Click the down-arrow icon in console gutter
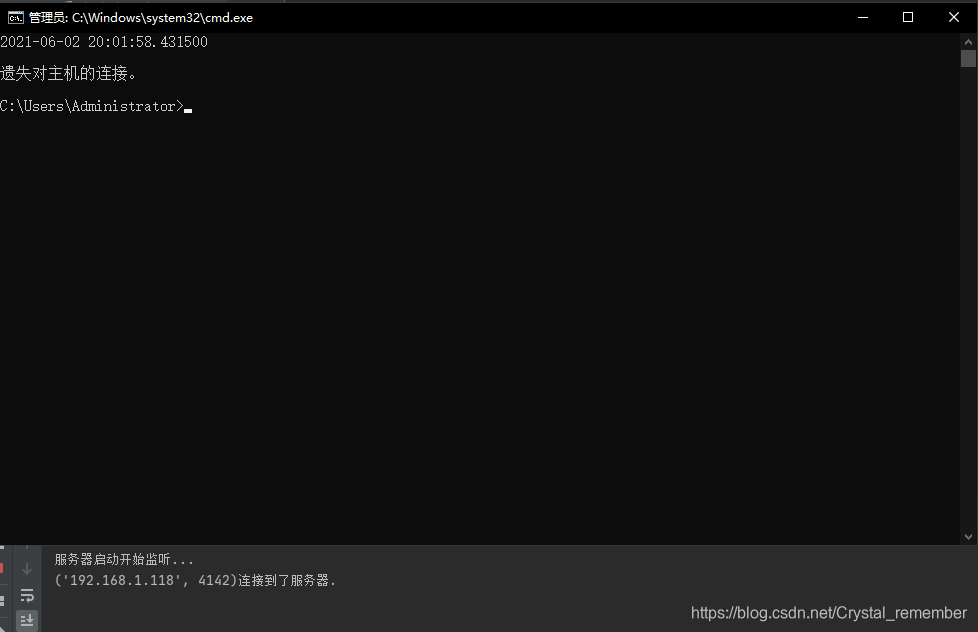The image size is (978, 632). pyautogui.click(x=27, y=568)
